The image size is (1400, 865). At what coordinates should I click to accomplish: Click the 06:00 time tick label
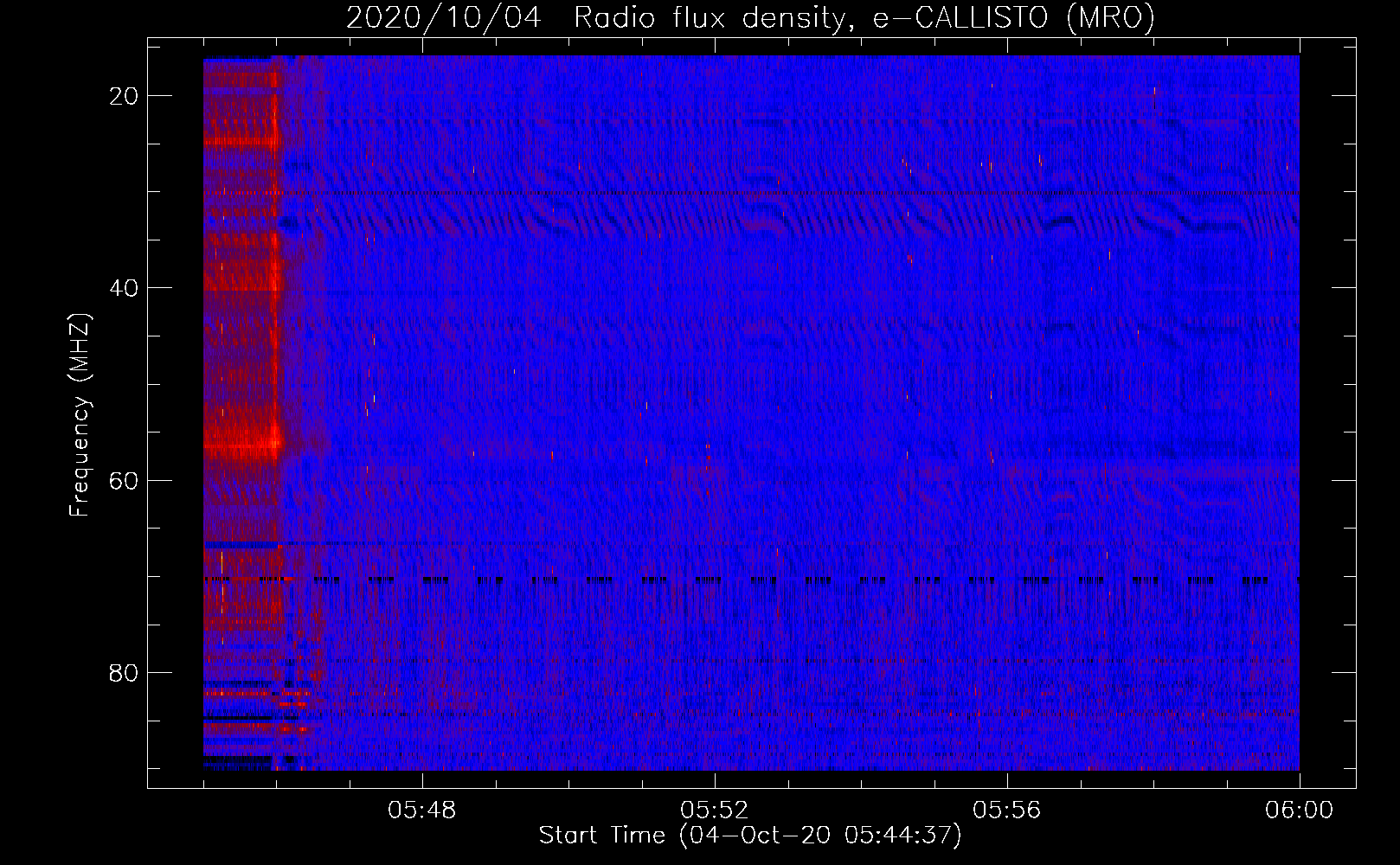click(x=1300, y=811)
